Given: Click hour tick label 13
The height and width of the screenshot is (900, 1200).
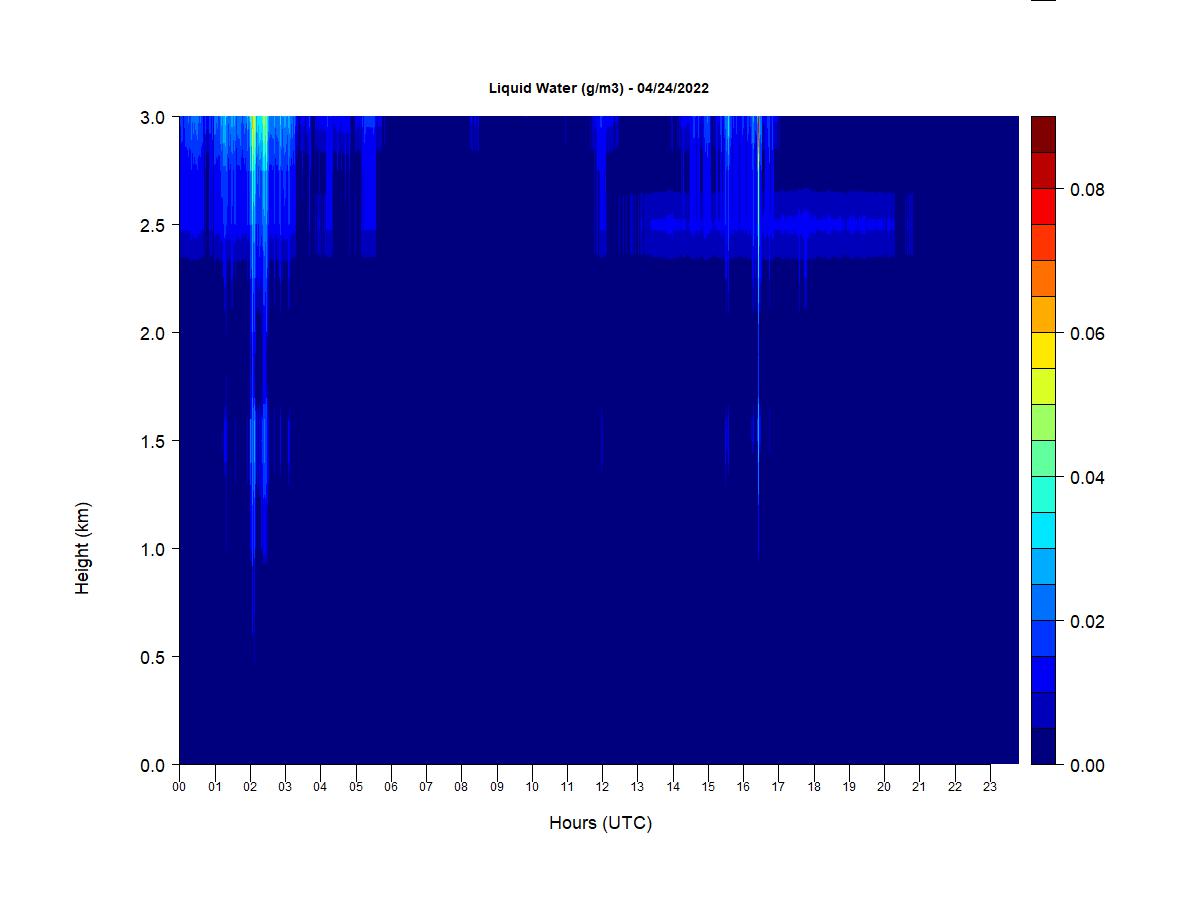Looking at the screenshot, I should [638, 787].
